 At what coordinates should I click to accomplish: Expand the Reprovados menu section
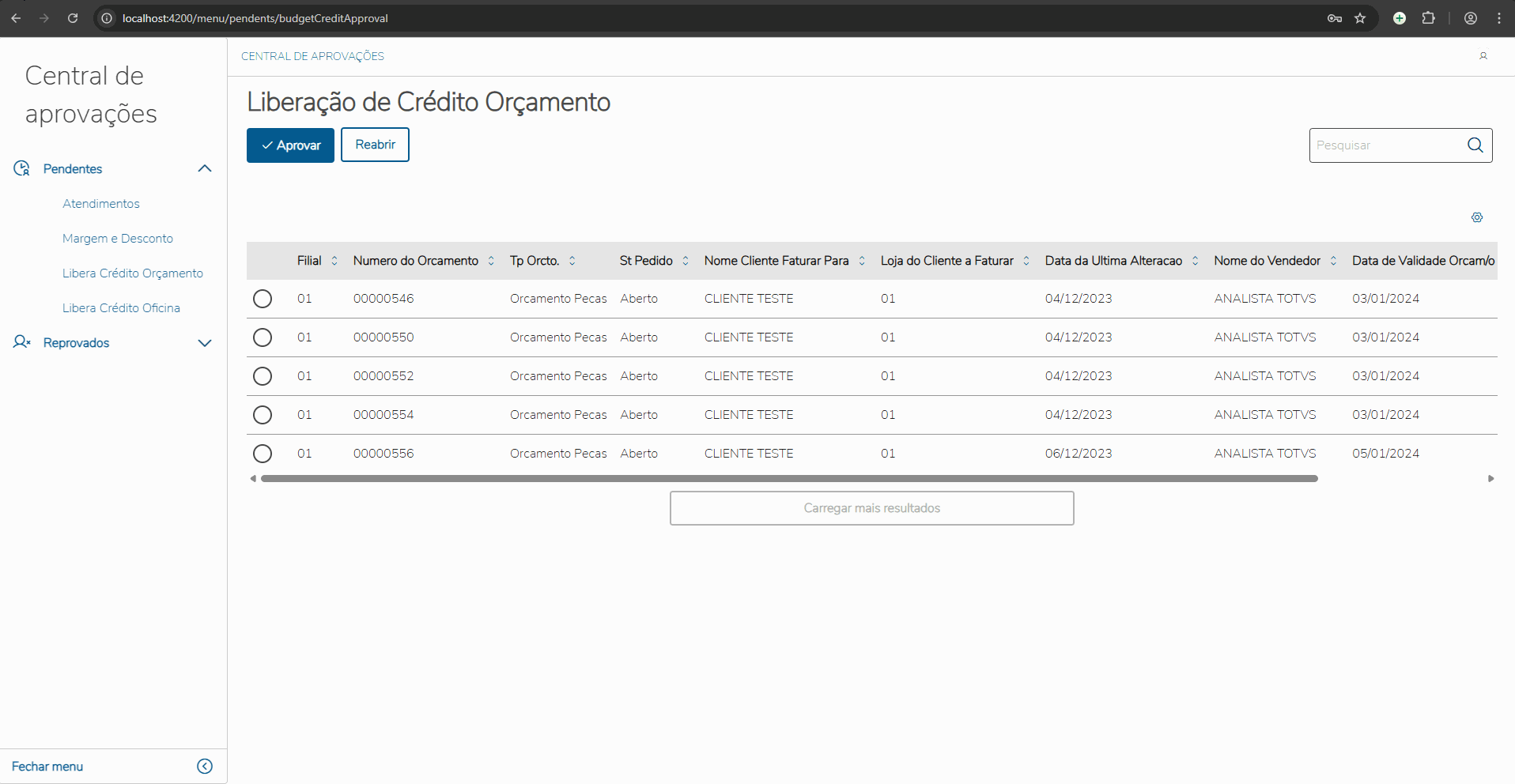(x=205, y=343)
